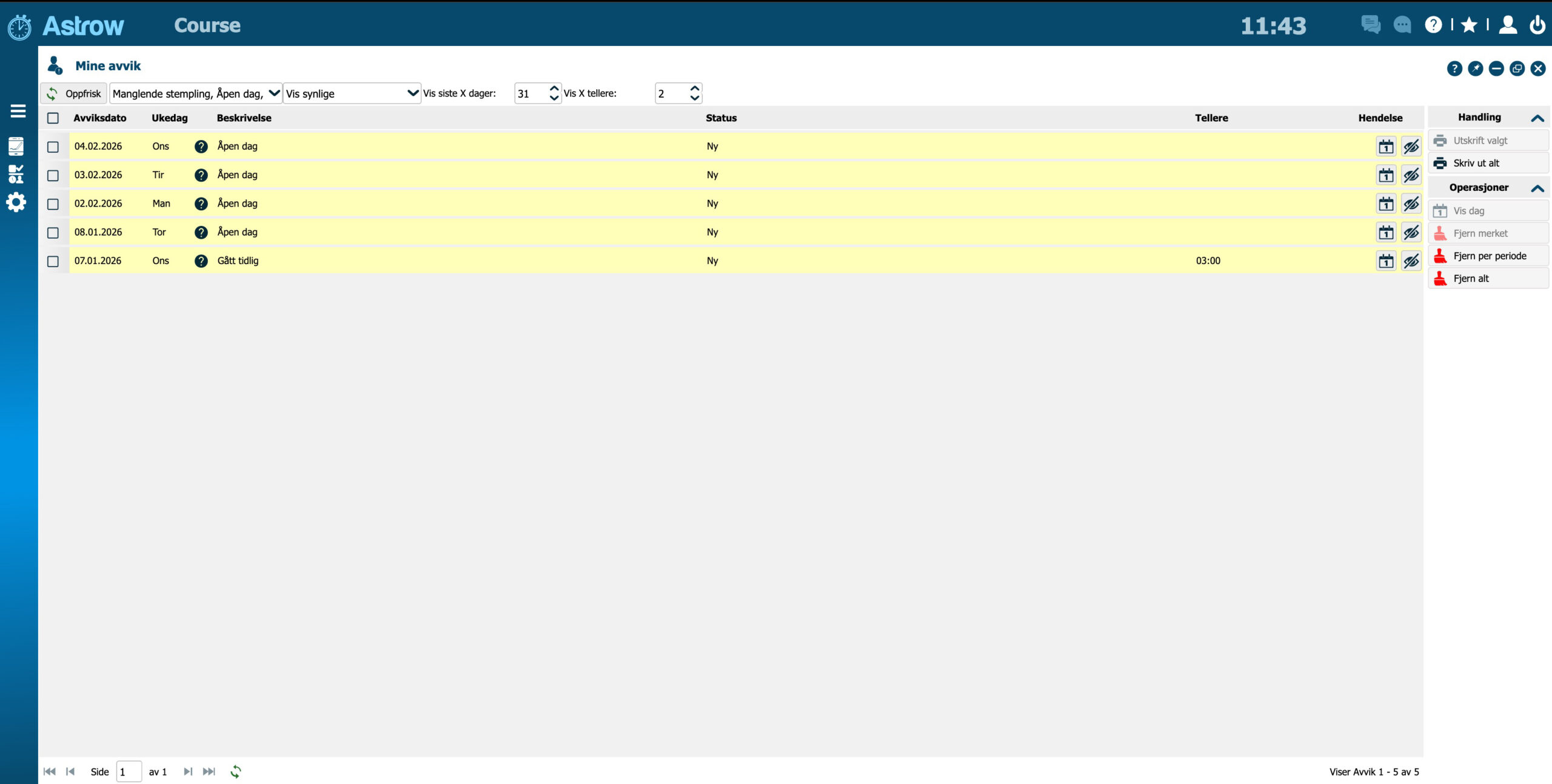Screen dimensions: 1552x784
Task: Open the chat messages icon in header
Action: click(x=1370, y=25)
